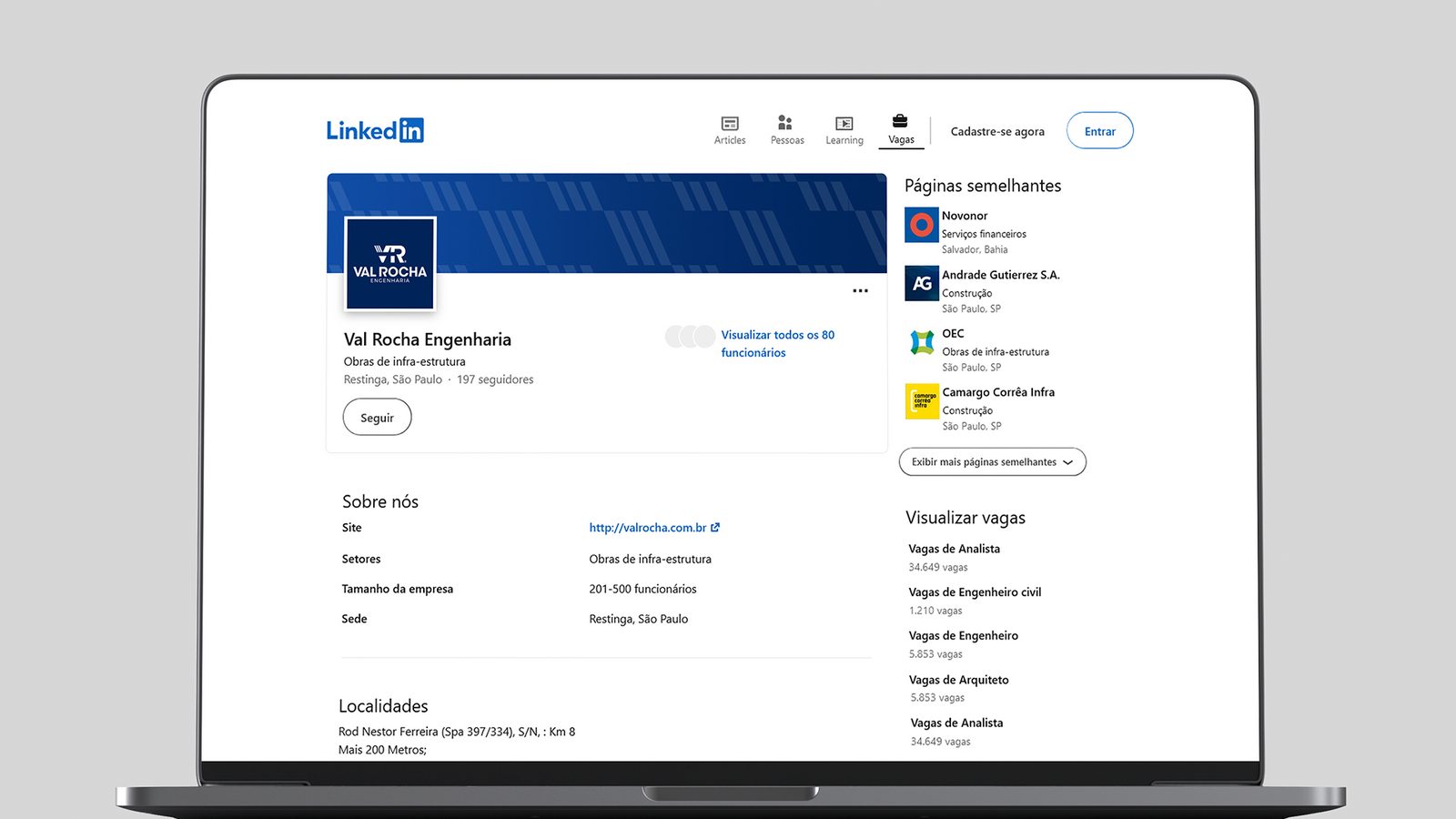Open the Novonor page link
1456x819 pixels.
[965, 216]
